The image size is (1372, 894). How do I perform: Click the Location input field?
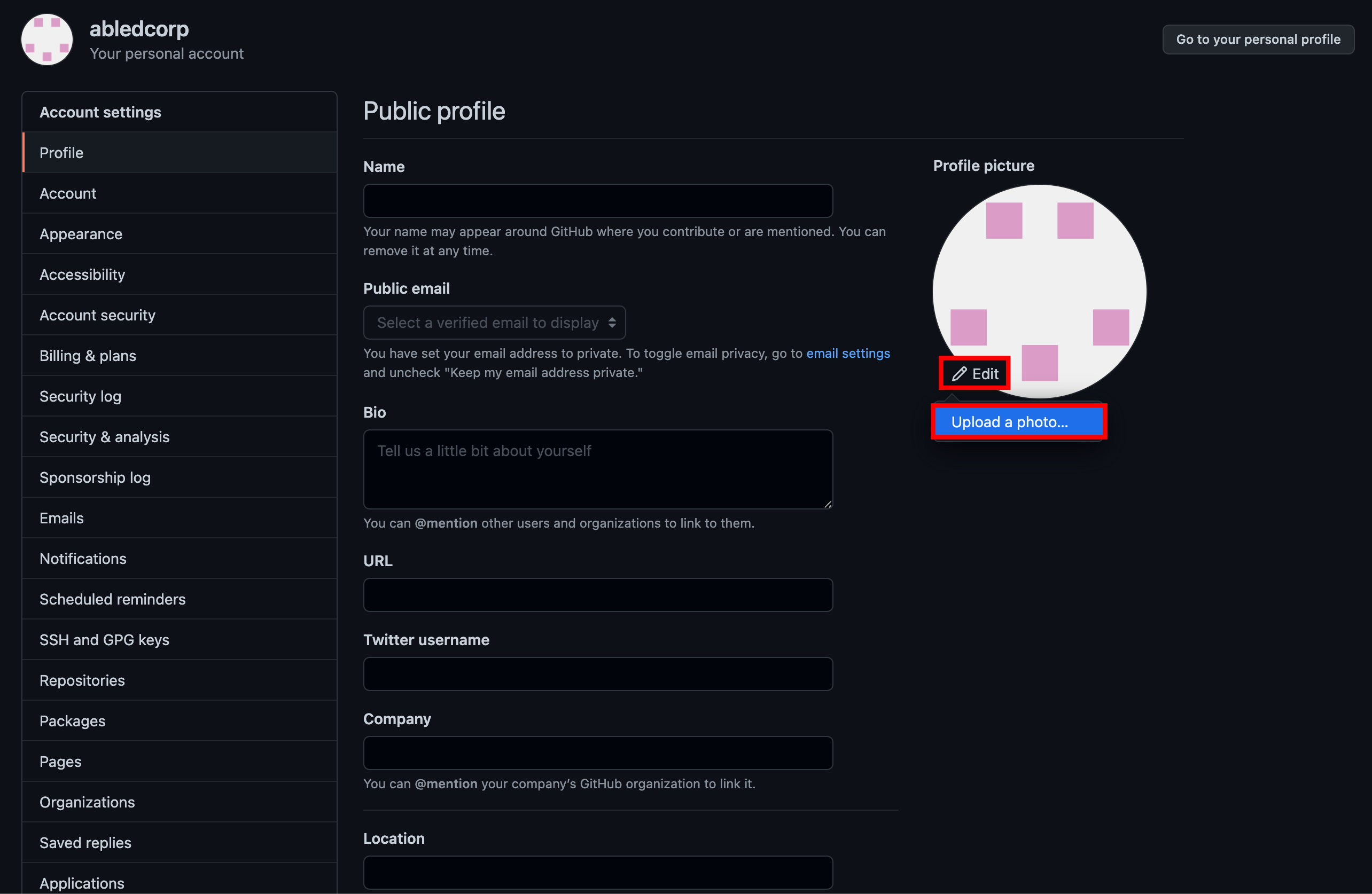point(597,872)
